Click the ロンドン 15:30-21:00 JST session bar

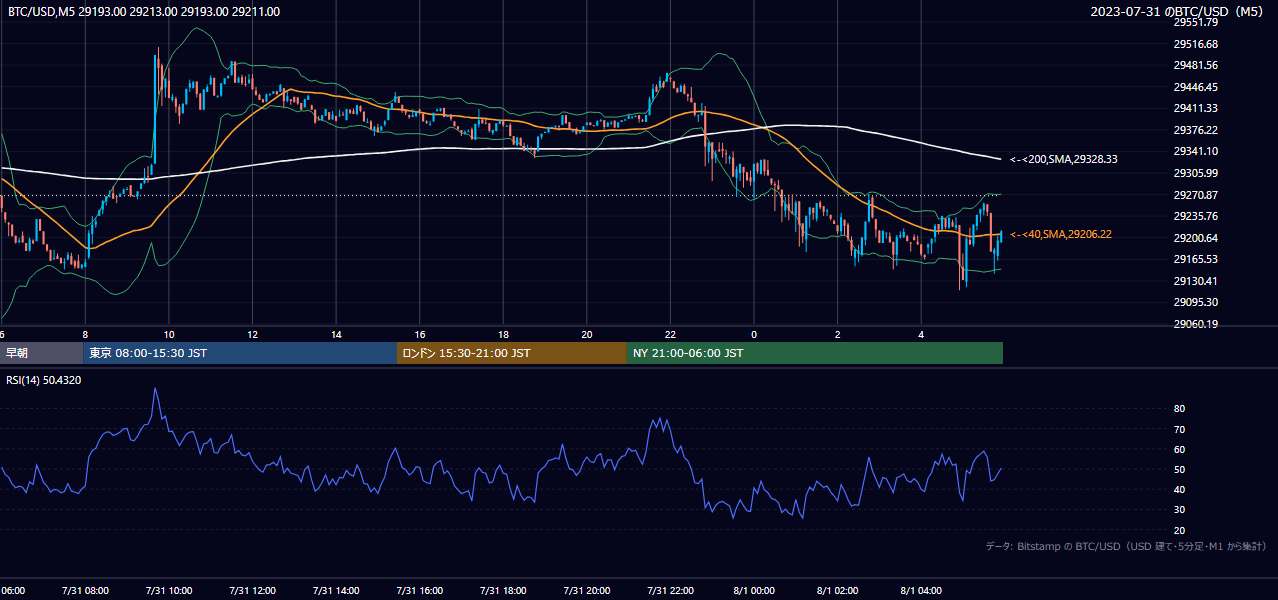click(x=512, y=353)
